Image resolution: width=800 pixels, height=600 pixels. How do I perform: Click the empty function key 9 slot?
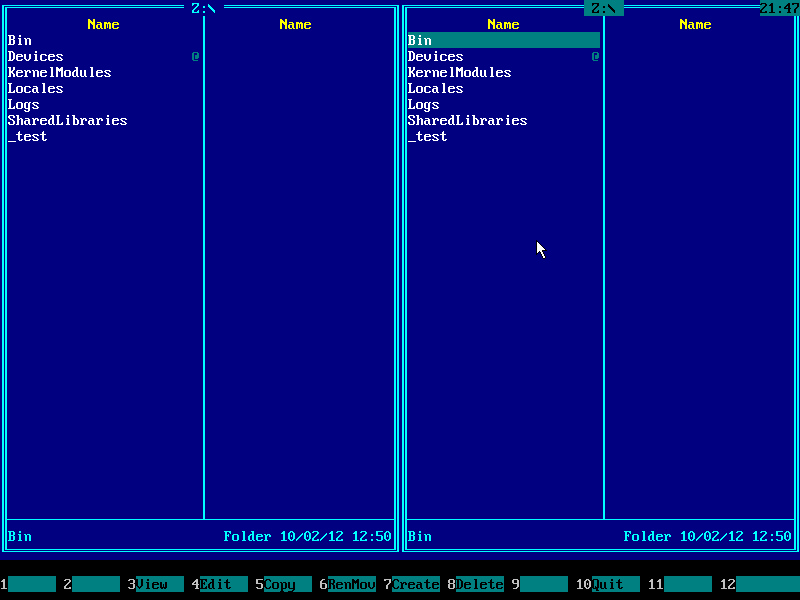coord(540,584)
